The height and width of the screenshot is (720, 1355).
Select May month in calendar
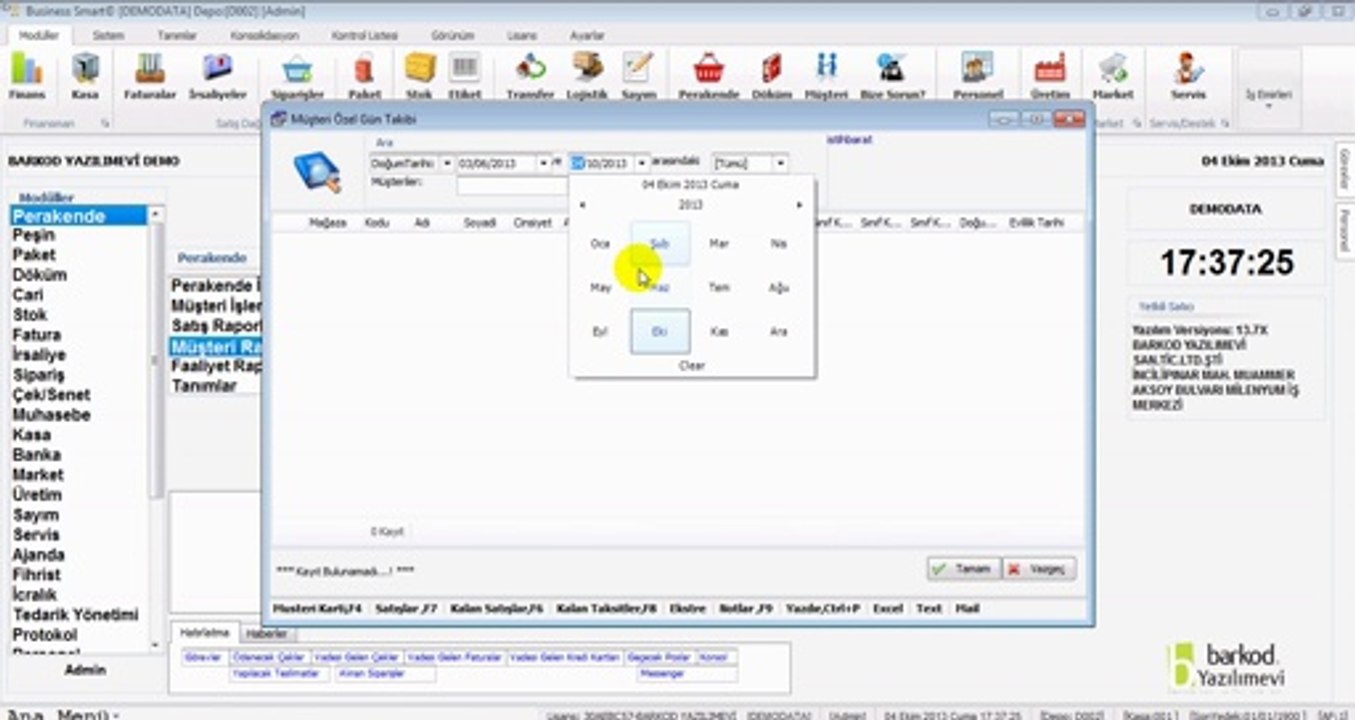[x=600, y=288]
